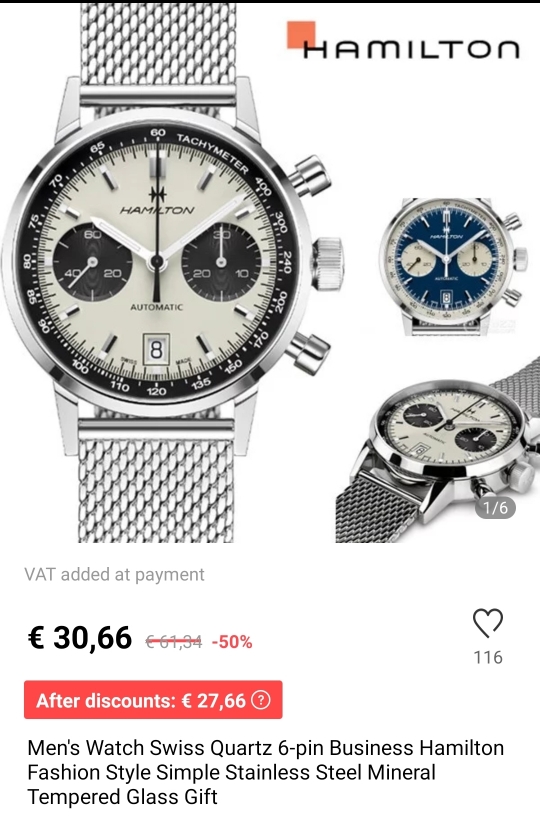Screen dimensions: 540x827
Task: Tap the right black subdial of main watch
Action: coord(221,262)
